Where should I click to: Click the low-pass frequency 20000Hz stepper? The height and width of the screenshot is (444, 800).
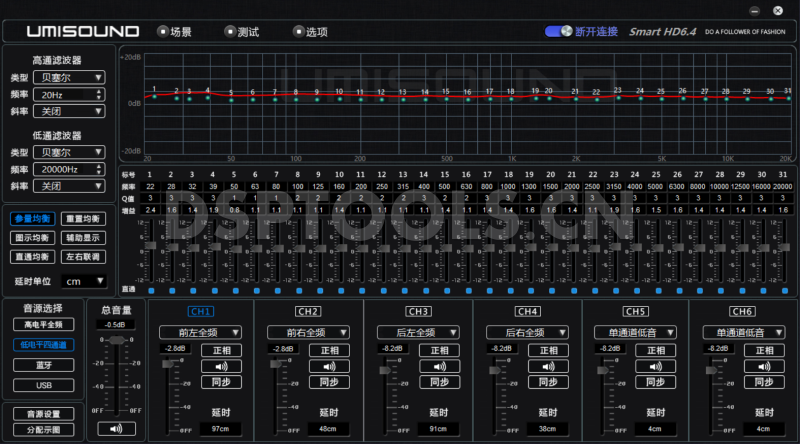click(x=98, y=169)
